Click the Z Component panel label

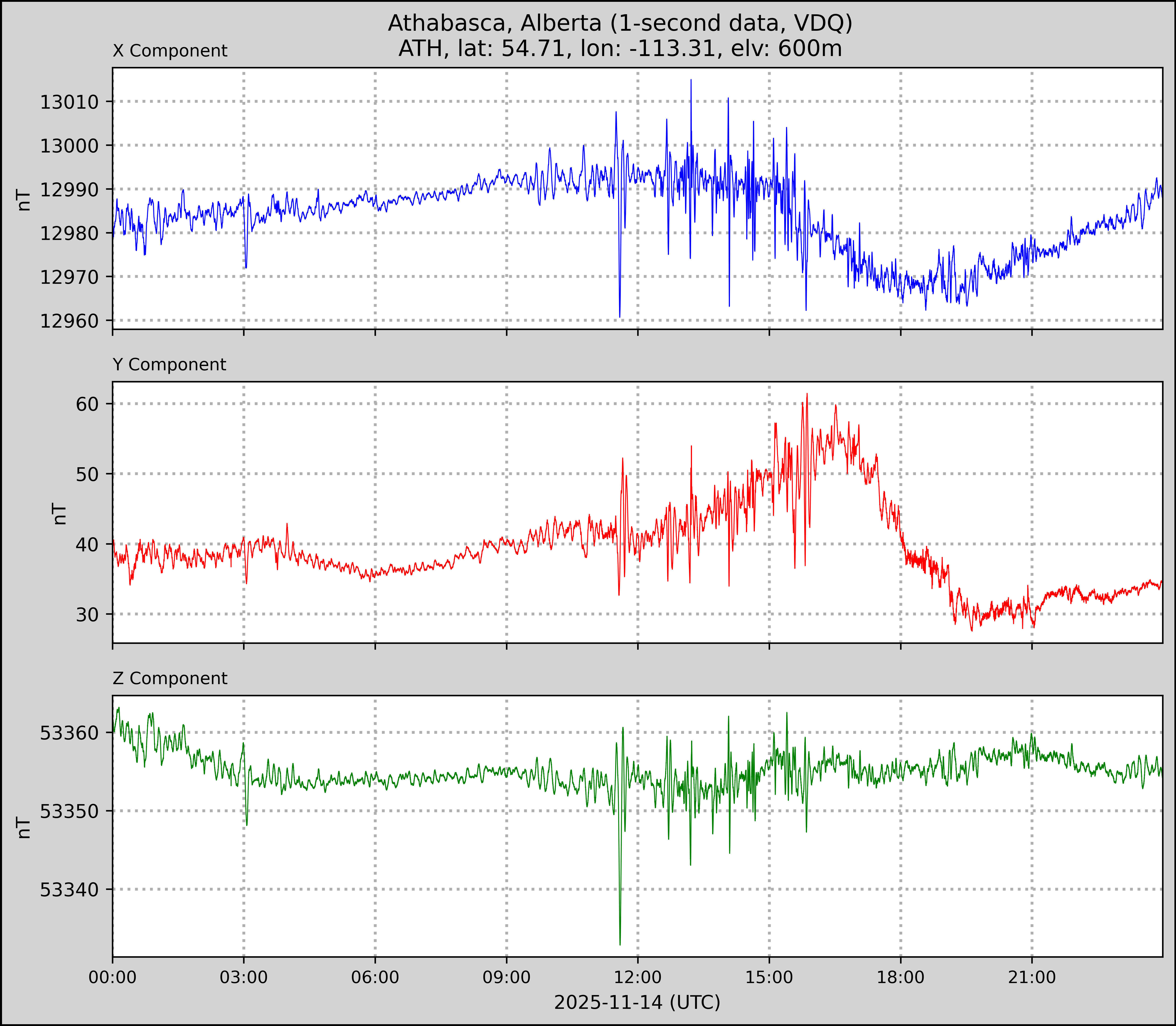(x=170, y=679)
